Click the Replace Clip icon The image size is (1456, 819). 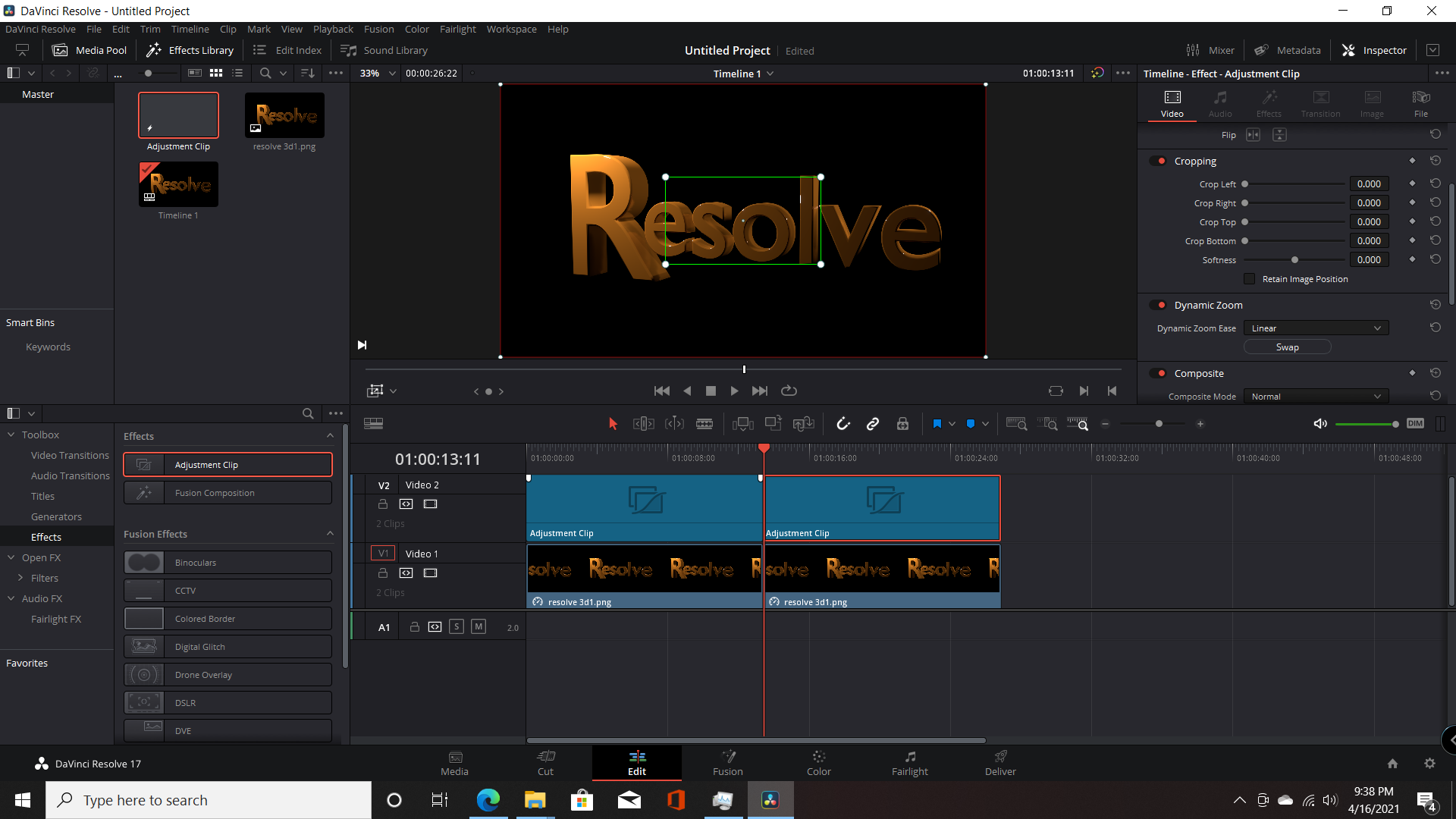[x=804, y=424]
